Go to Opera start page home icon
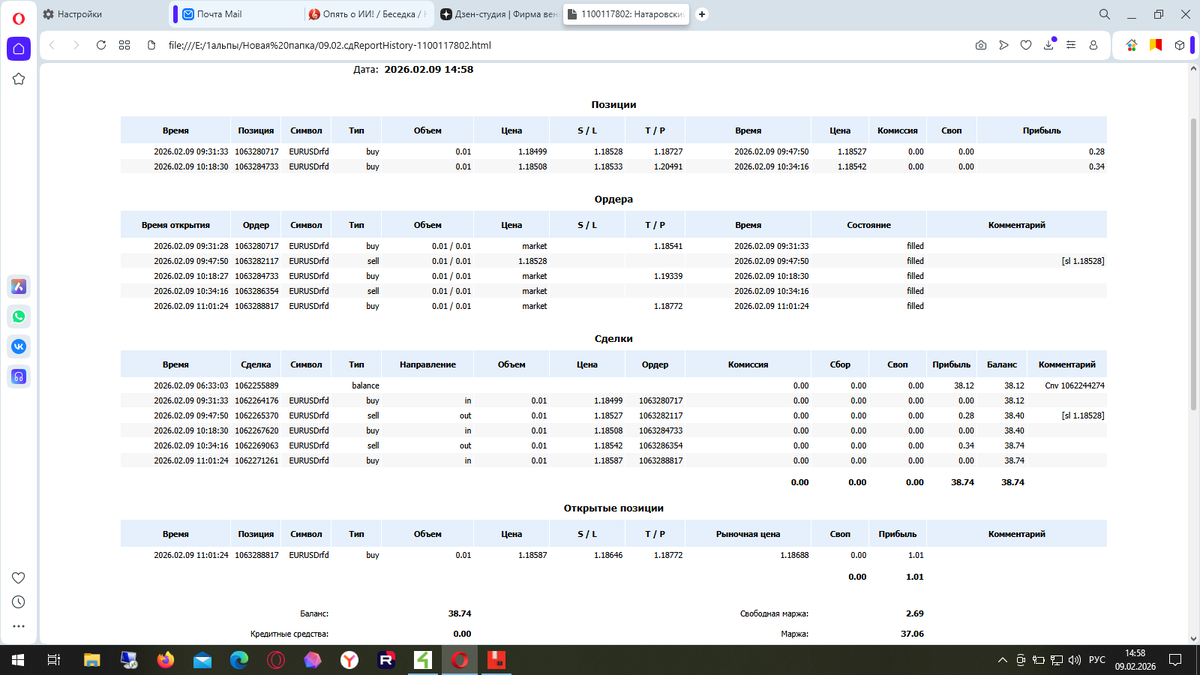This screenshot has width=1200, height=675. click(18, 48)
